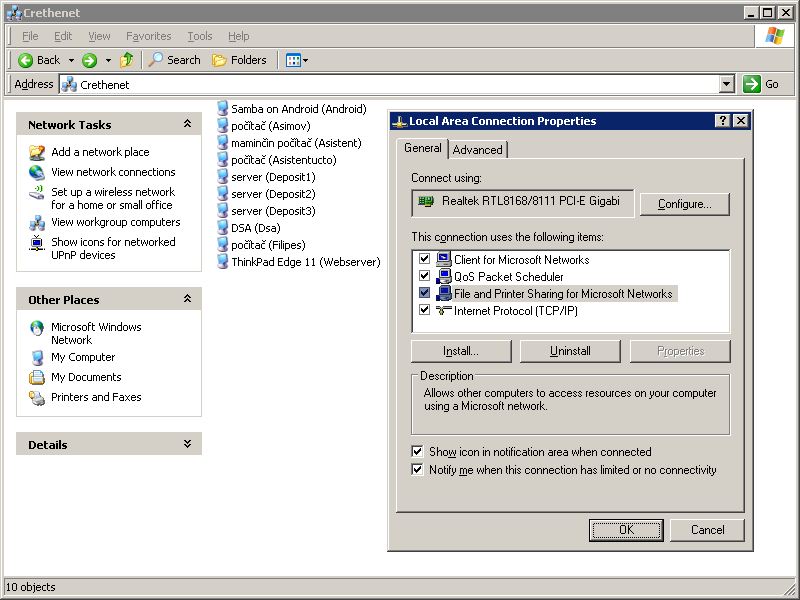
Task: Select the DSA (Dsa) computer icon
Action: point(222,228)
